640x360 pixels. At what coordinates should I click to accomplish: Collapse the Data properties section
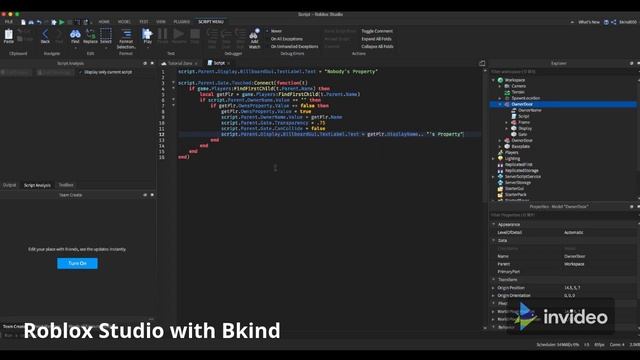493,240
